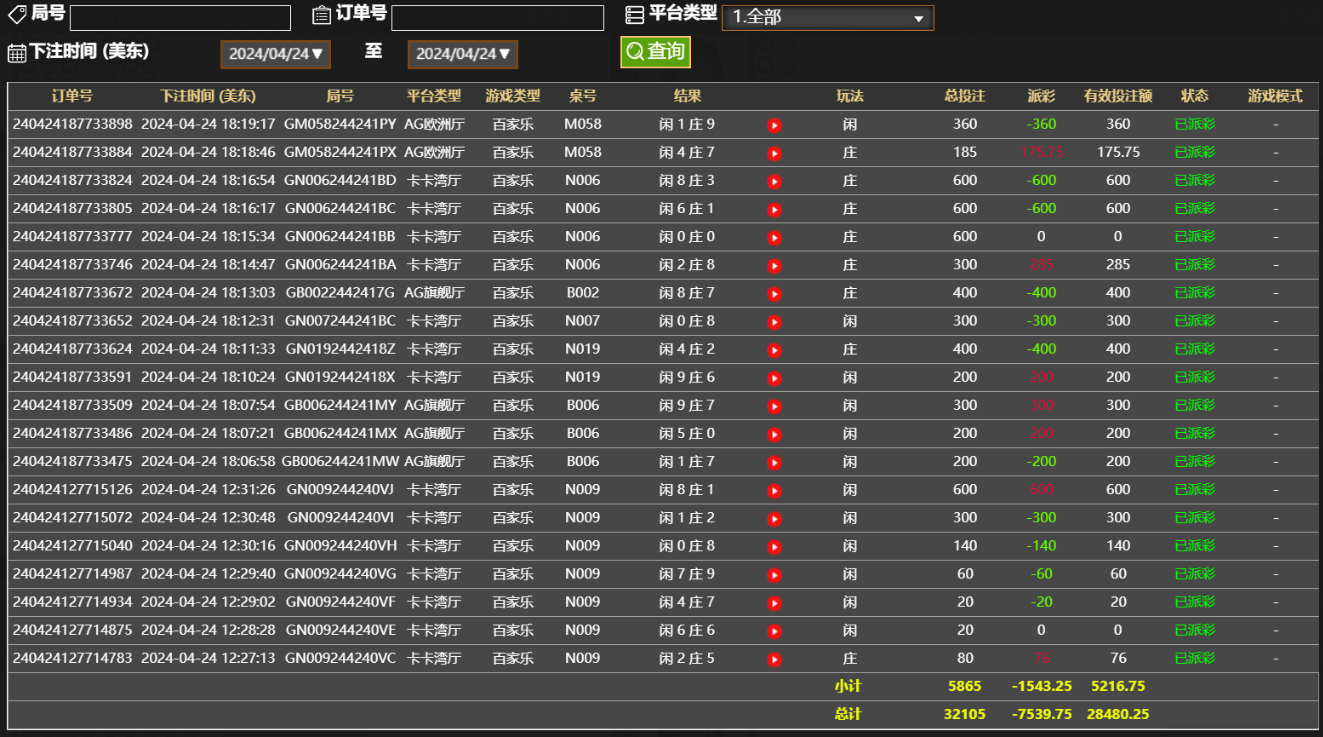Screen dimensions: 1323x737
Task: Play replay for order 240424187733672
Action: [x=774, y=294]
